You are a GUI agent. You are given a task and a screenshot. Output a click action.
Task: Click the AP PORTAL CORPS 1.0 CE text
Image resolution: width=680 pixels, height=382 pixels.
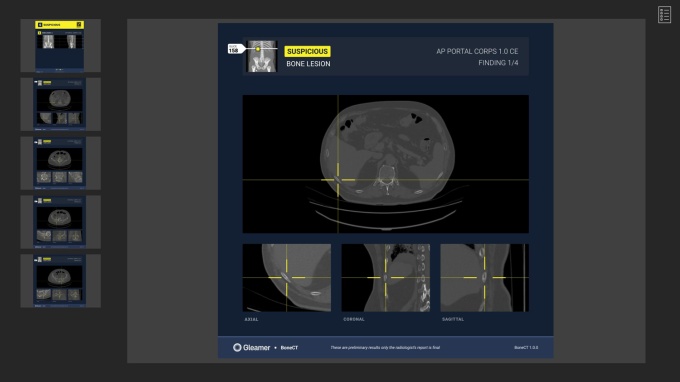click(x=477, y=51)
